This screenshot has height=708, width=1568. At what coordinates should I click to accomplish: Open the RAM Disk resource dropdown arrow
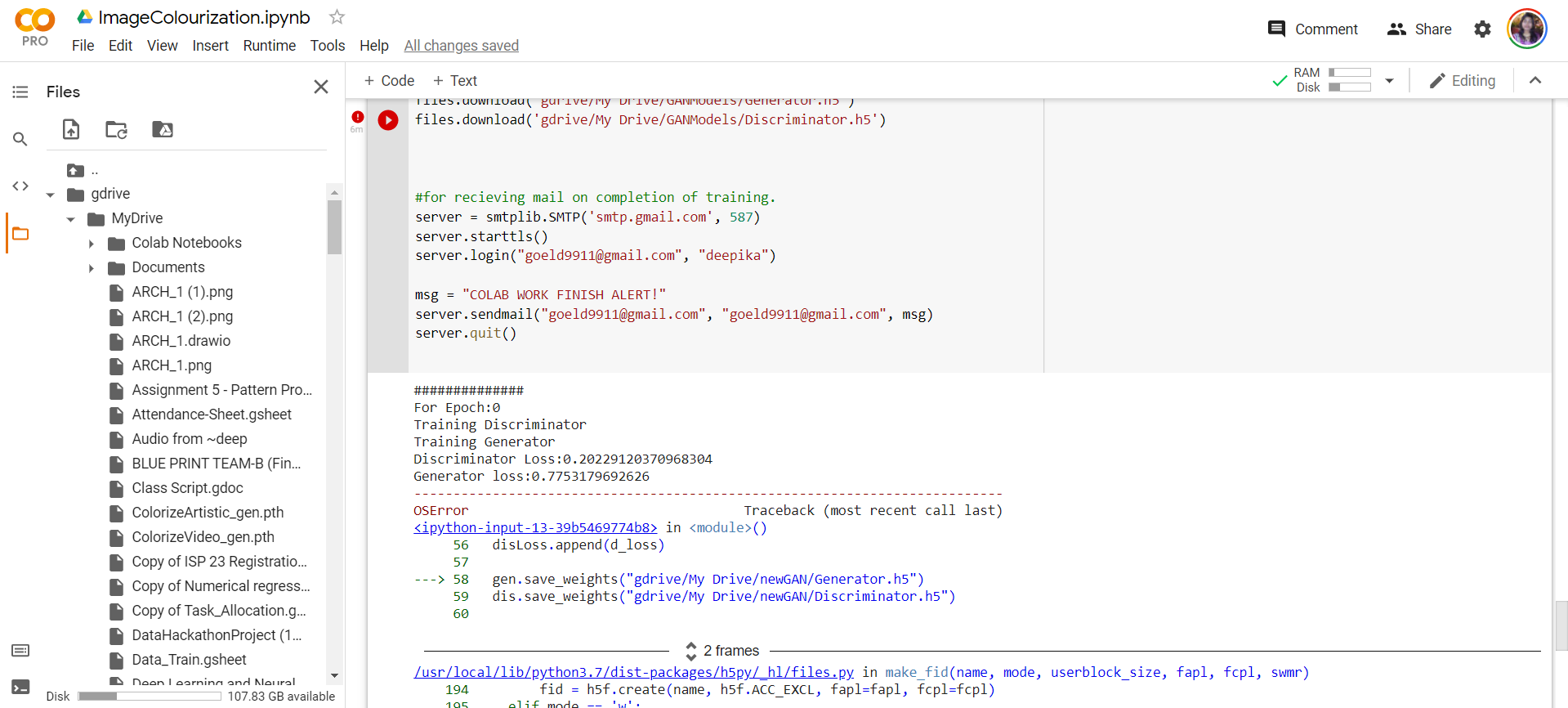[x=1389, y=81]
